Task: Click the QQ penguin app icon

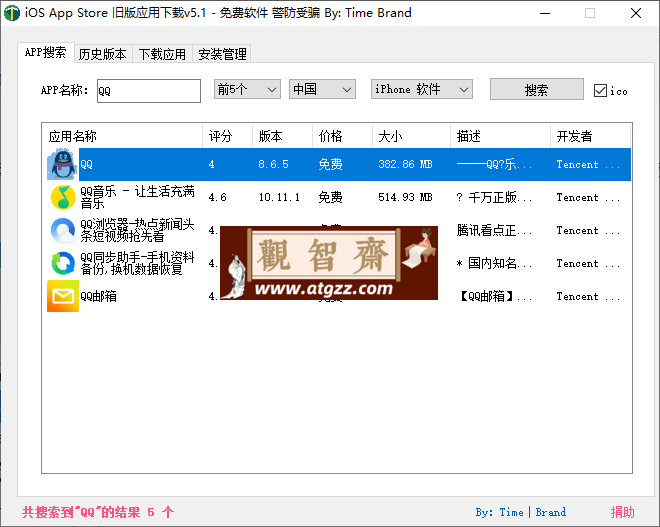Action: click(x=63, y=164)
